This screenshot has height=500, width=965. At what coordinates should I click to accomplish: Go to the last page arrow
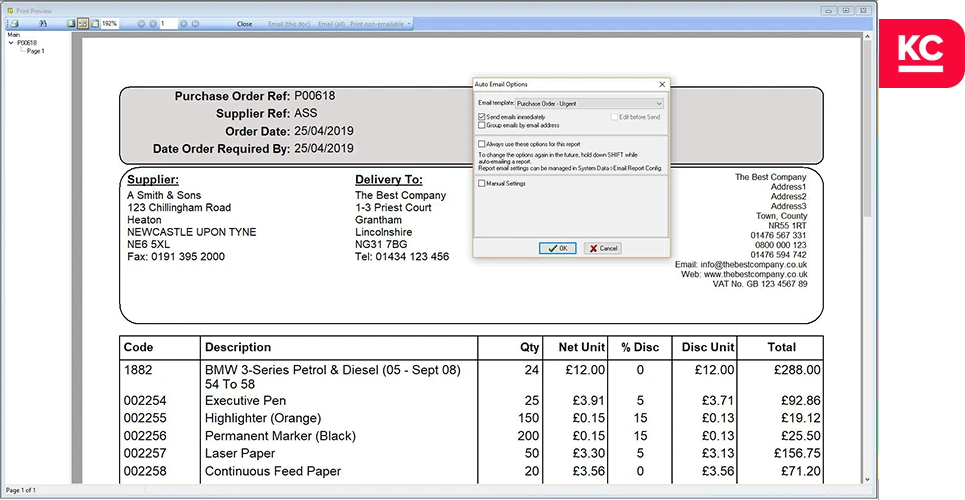pos(195,23)
